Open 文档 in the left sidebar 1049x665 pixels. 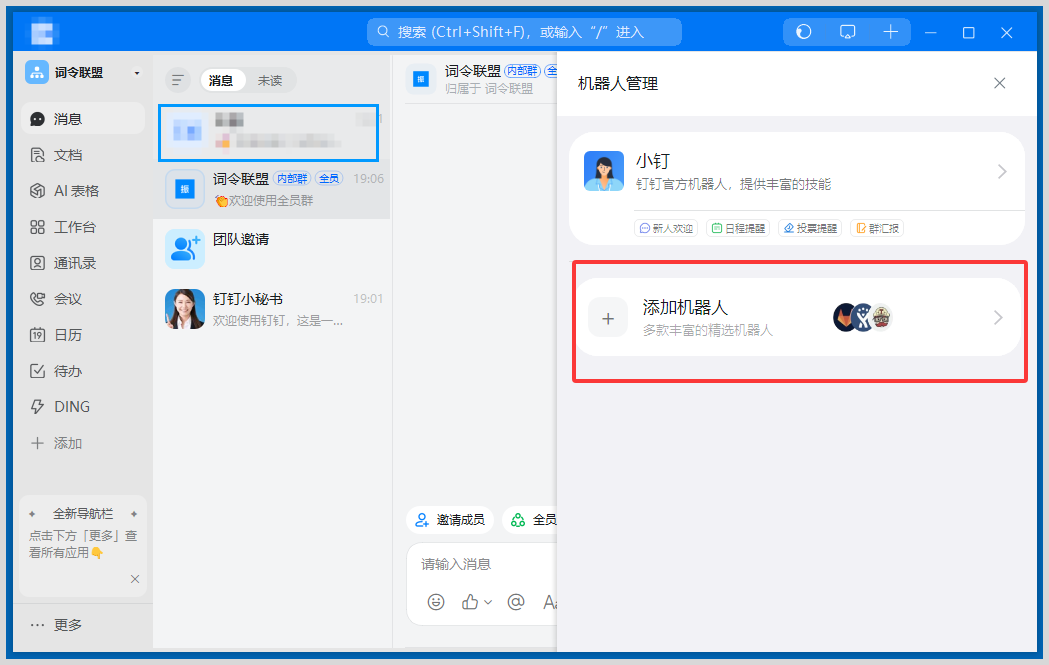click(x=67, y=155)
